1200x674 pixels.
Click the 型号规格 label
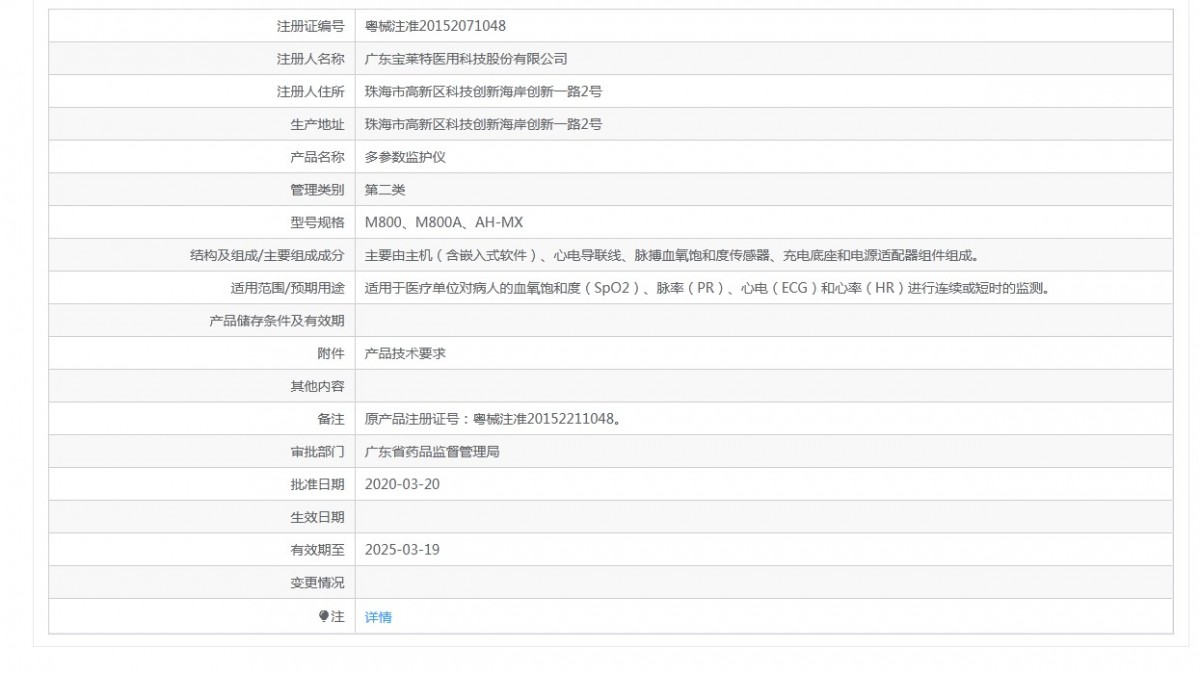point(317,222)
